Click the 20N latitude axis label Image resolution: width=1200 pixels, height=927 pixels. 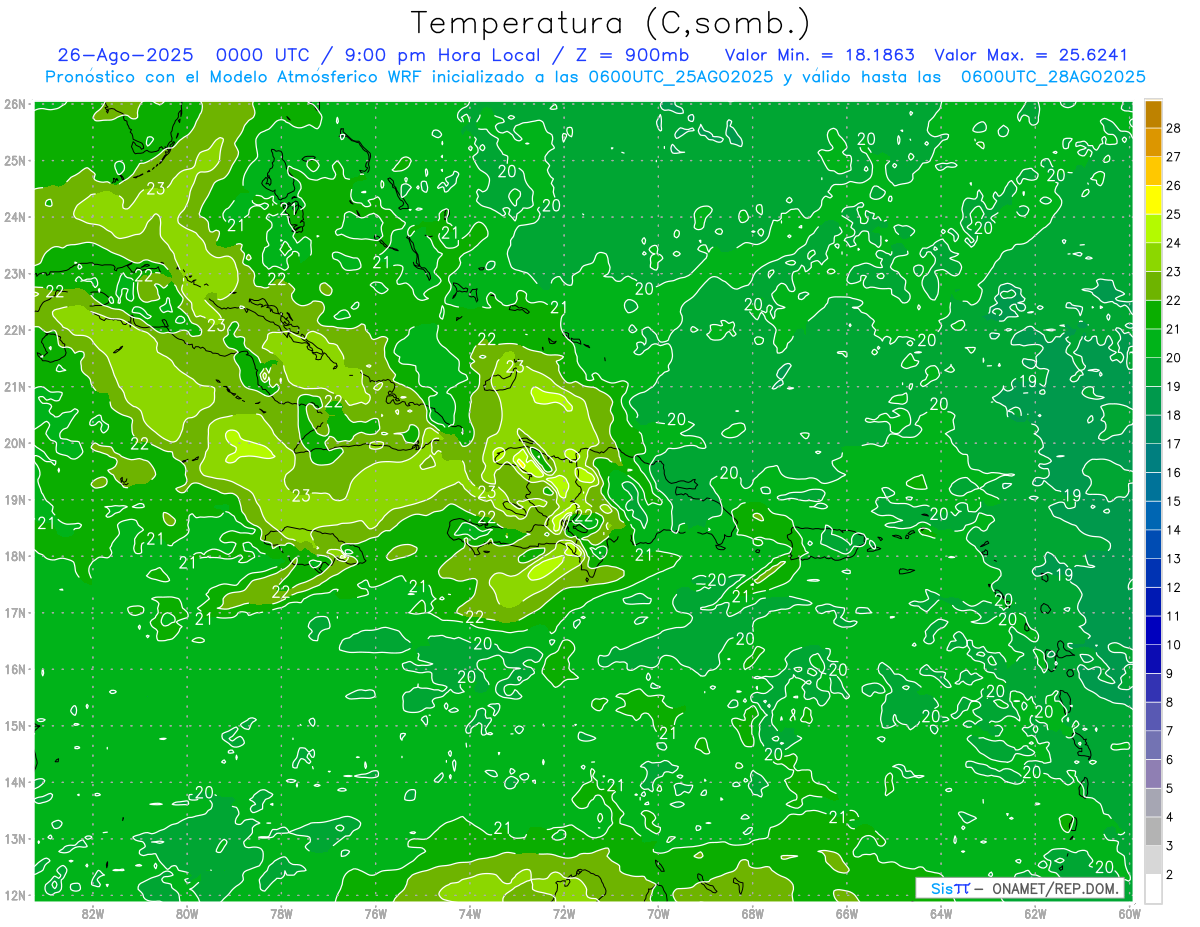click(x=15, y=443)
